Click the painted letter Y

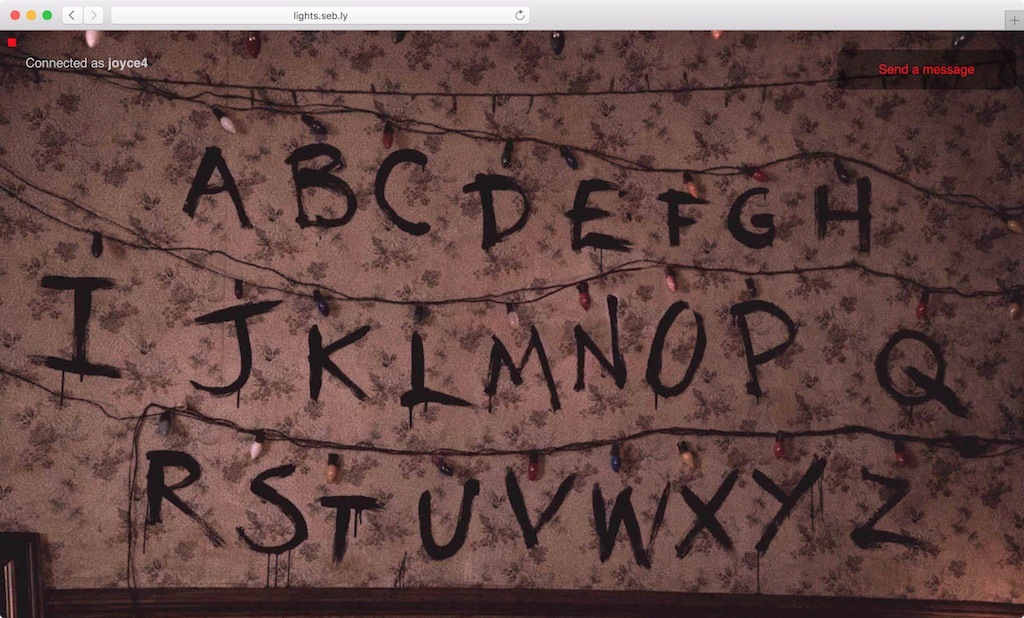point(788,504)
